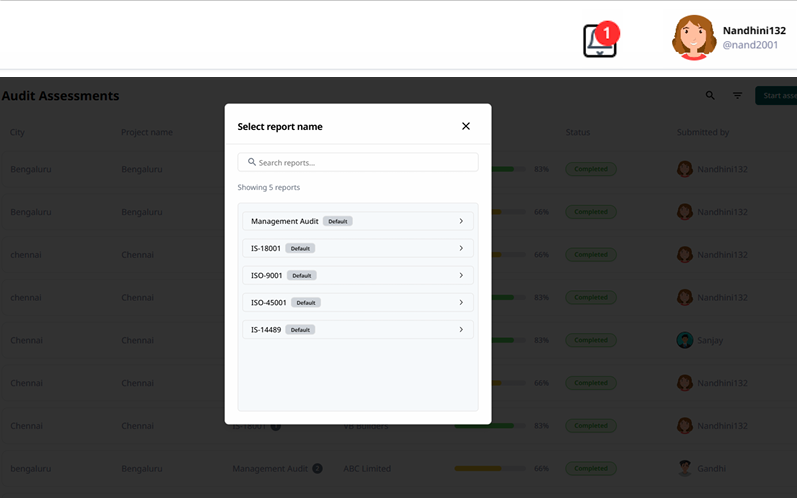Open the notification bell with badge

coord(600,40)
